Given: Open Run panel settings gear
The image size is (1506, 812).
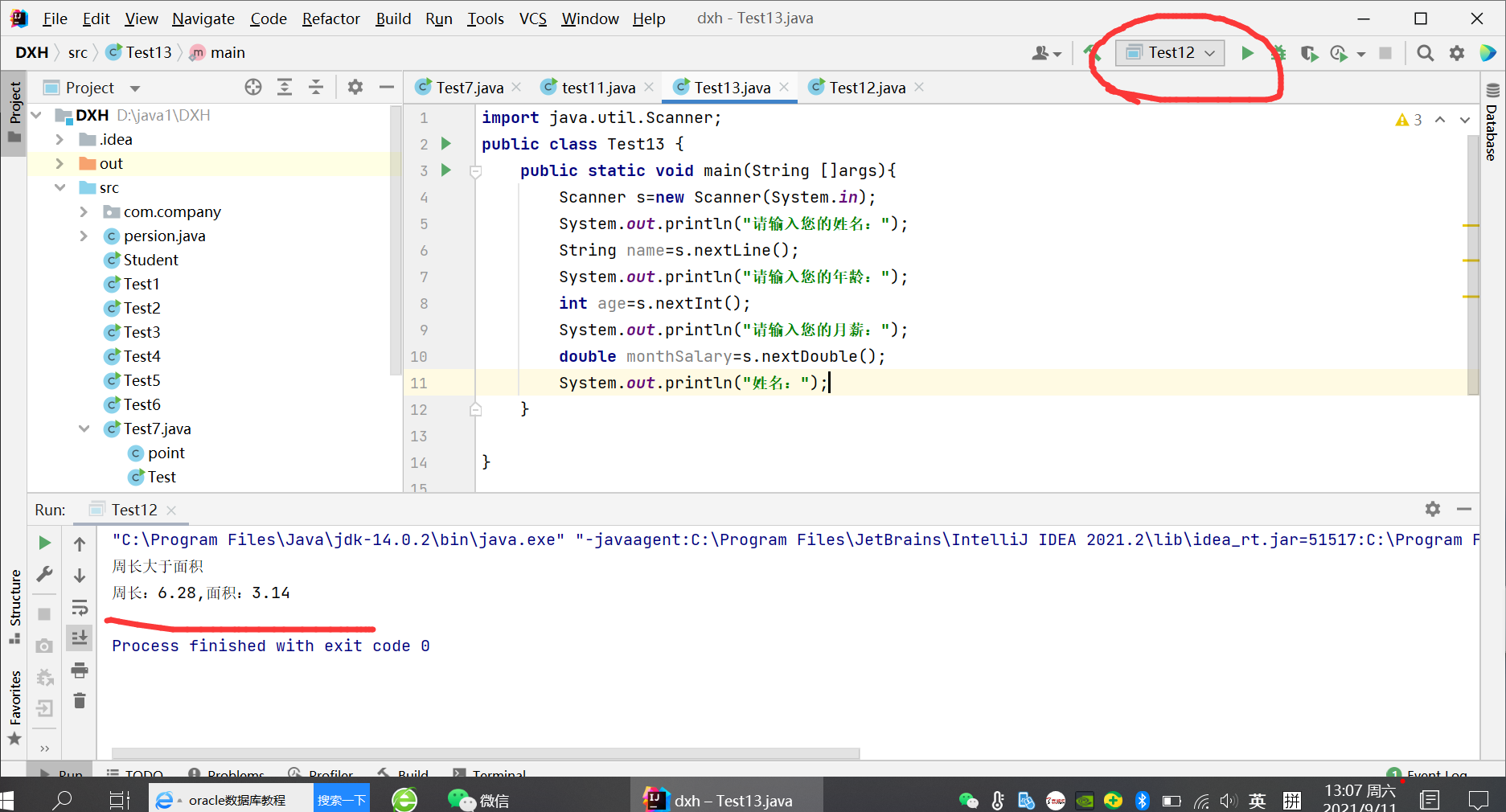Looking at the screenshot, I should click(x=1433, y=509).
